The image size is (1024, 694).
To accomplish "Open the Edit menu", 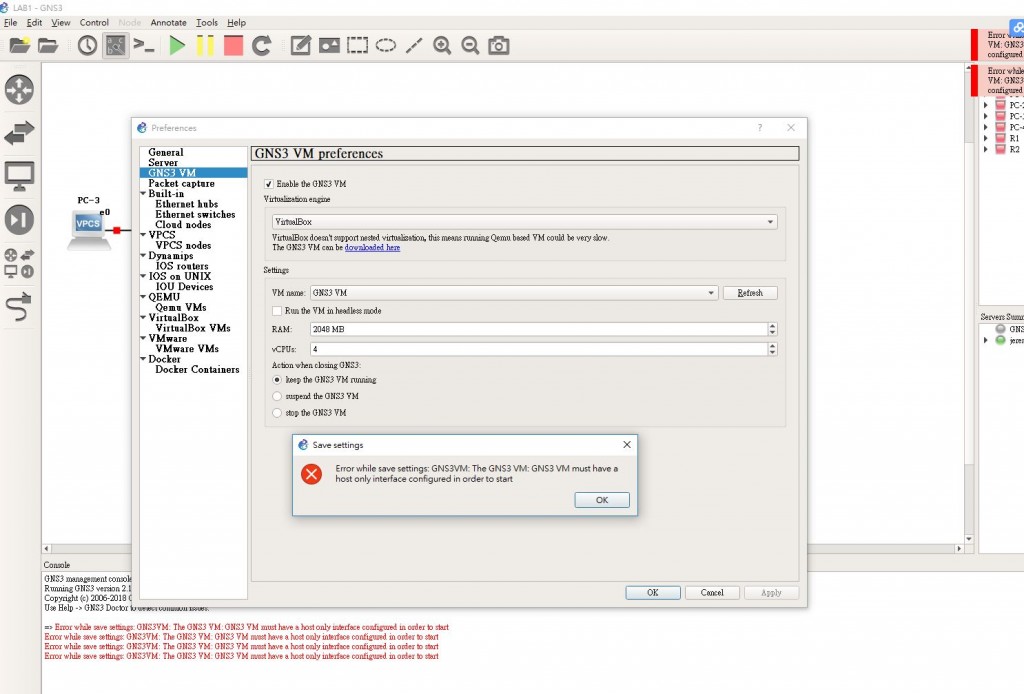I will [34, 22].
